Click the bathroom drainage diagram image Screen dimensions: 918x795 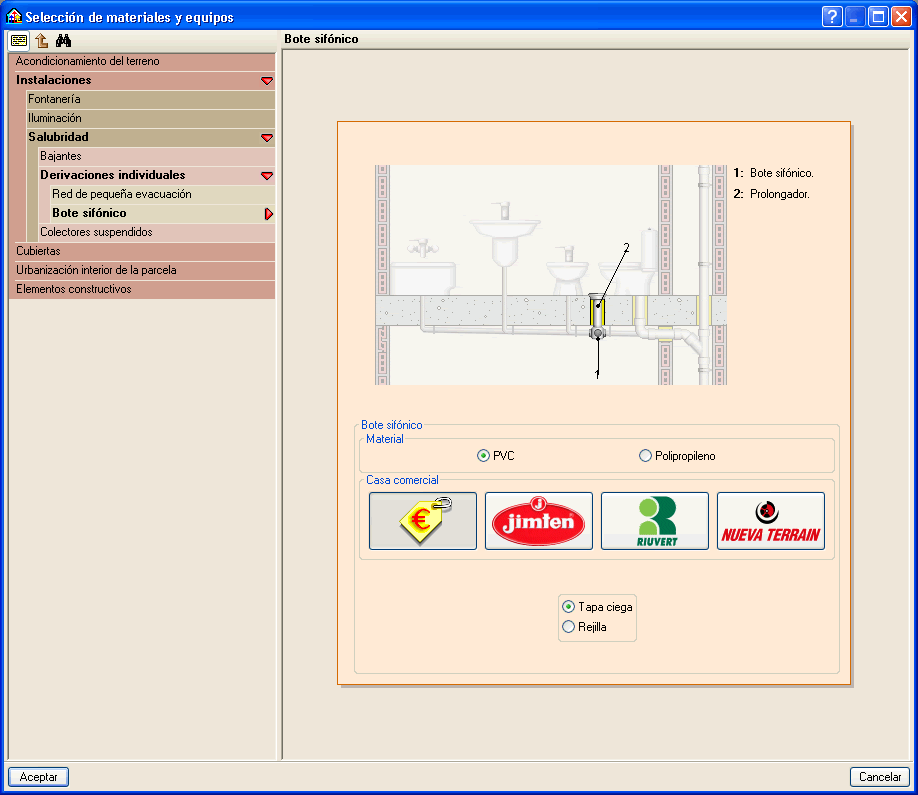point(550,275)
